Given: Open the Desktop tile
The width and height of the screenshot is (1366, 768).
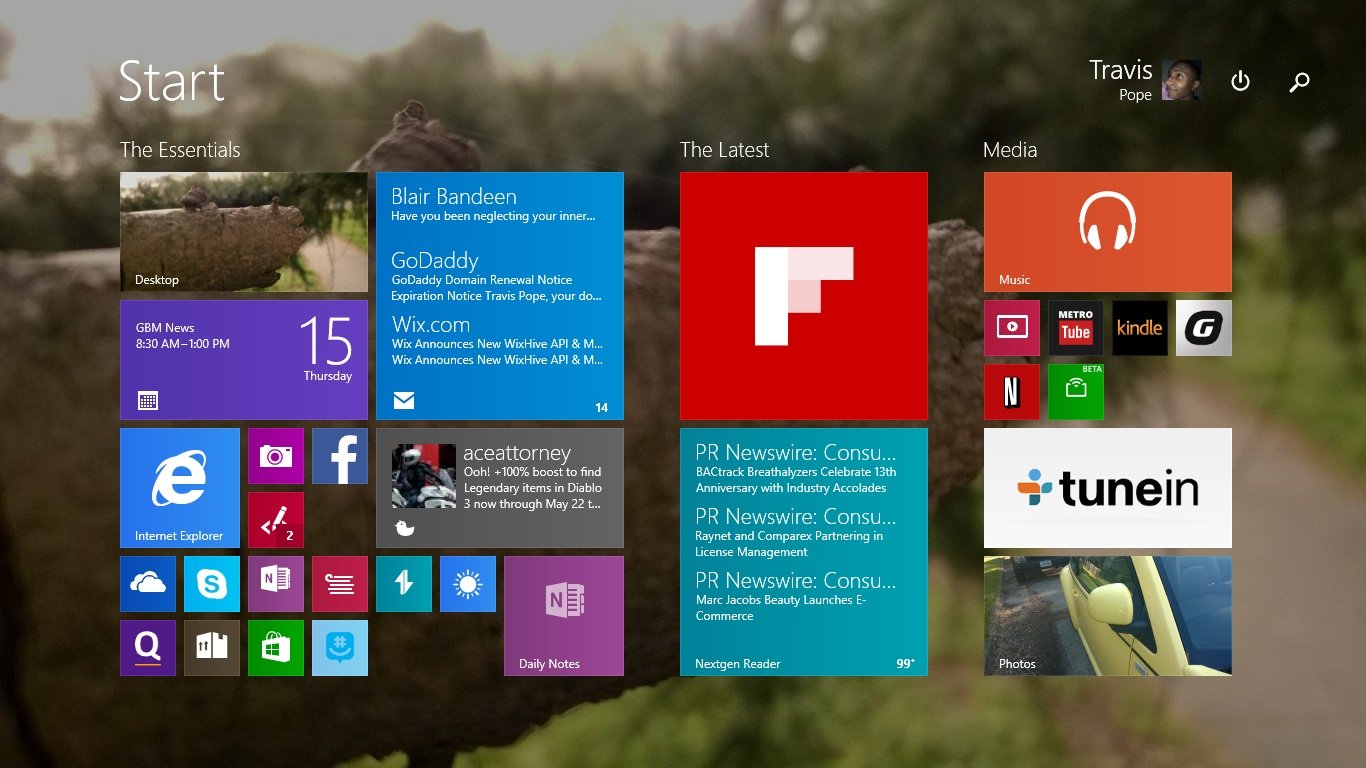Looking at the screenshot, I should point(244,232).
